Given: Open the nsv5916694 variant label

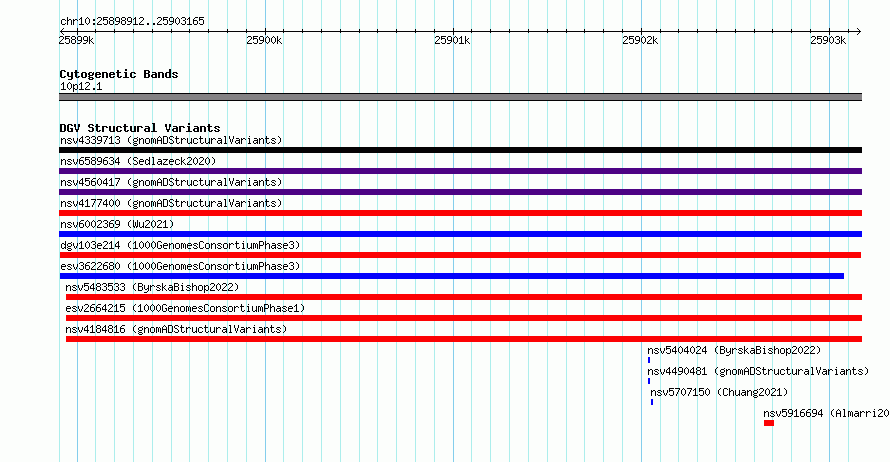Looking at the screenshot, I should point(826,413).
